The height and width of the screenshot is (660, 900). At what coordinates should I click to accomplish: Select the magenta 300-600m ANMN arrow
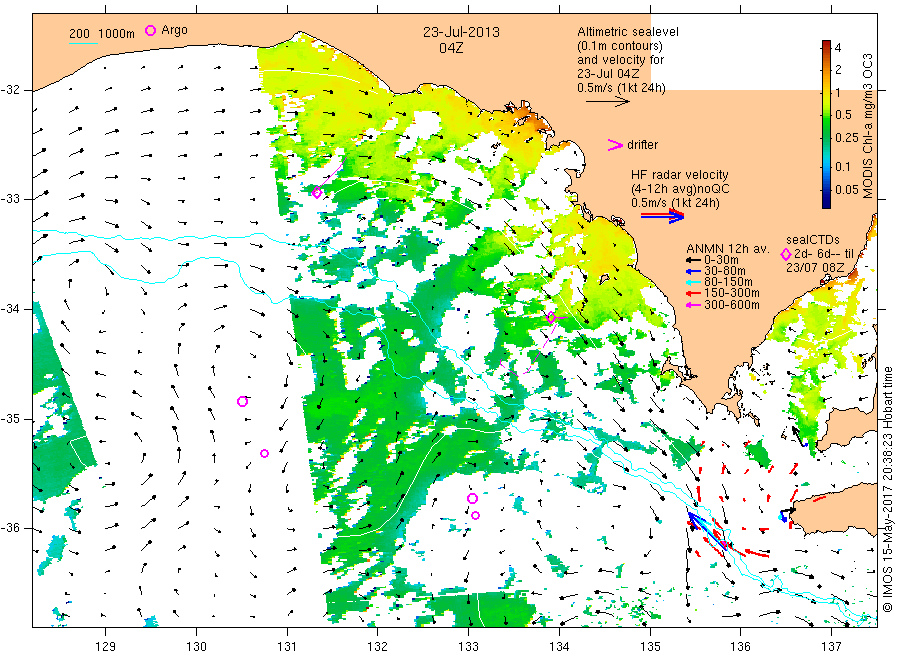pos(693,305)
